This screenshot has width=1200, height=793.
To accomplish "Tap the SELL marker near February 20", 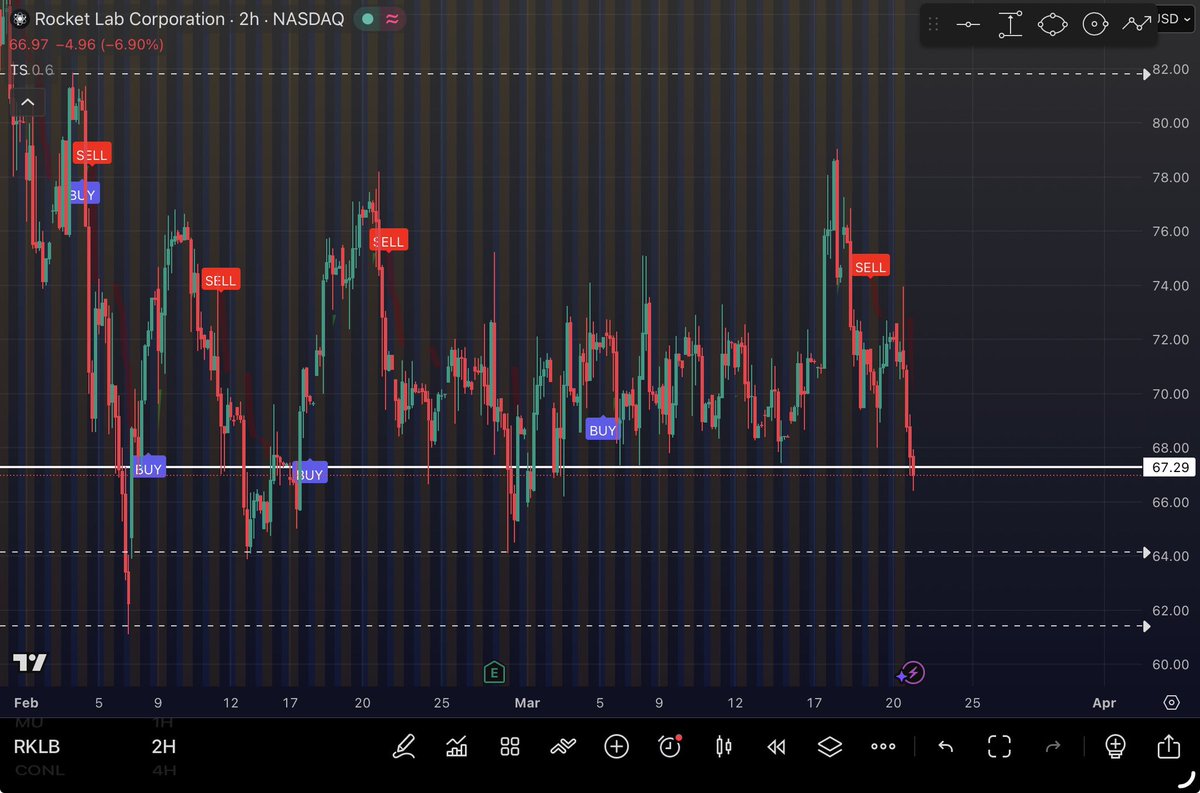I will tap(388, 241).
